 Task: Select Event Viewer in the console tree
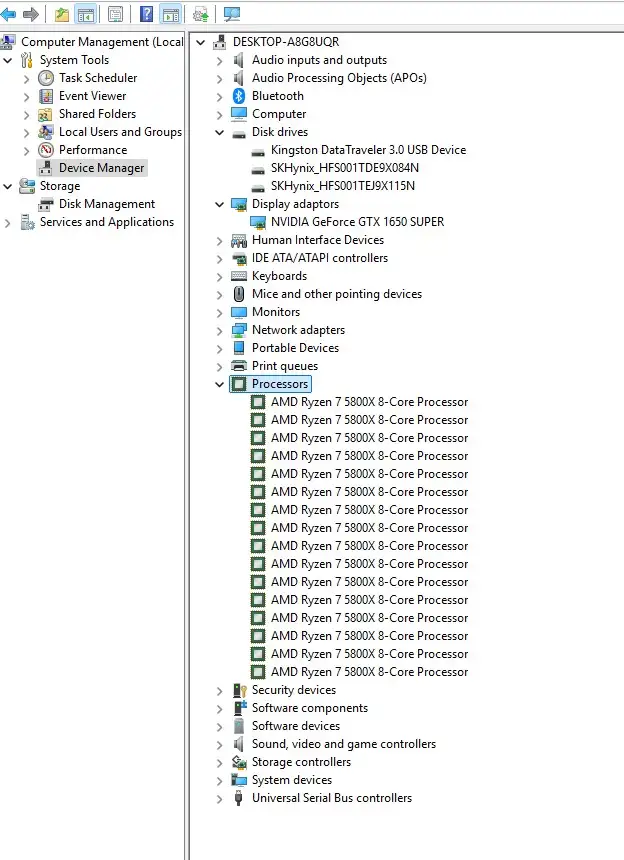pos(93,96)
